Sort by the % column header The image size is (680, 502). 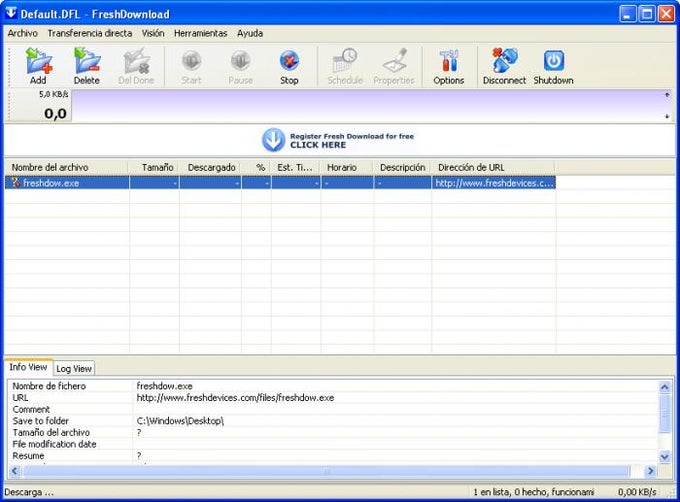coord(256,167)
